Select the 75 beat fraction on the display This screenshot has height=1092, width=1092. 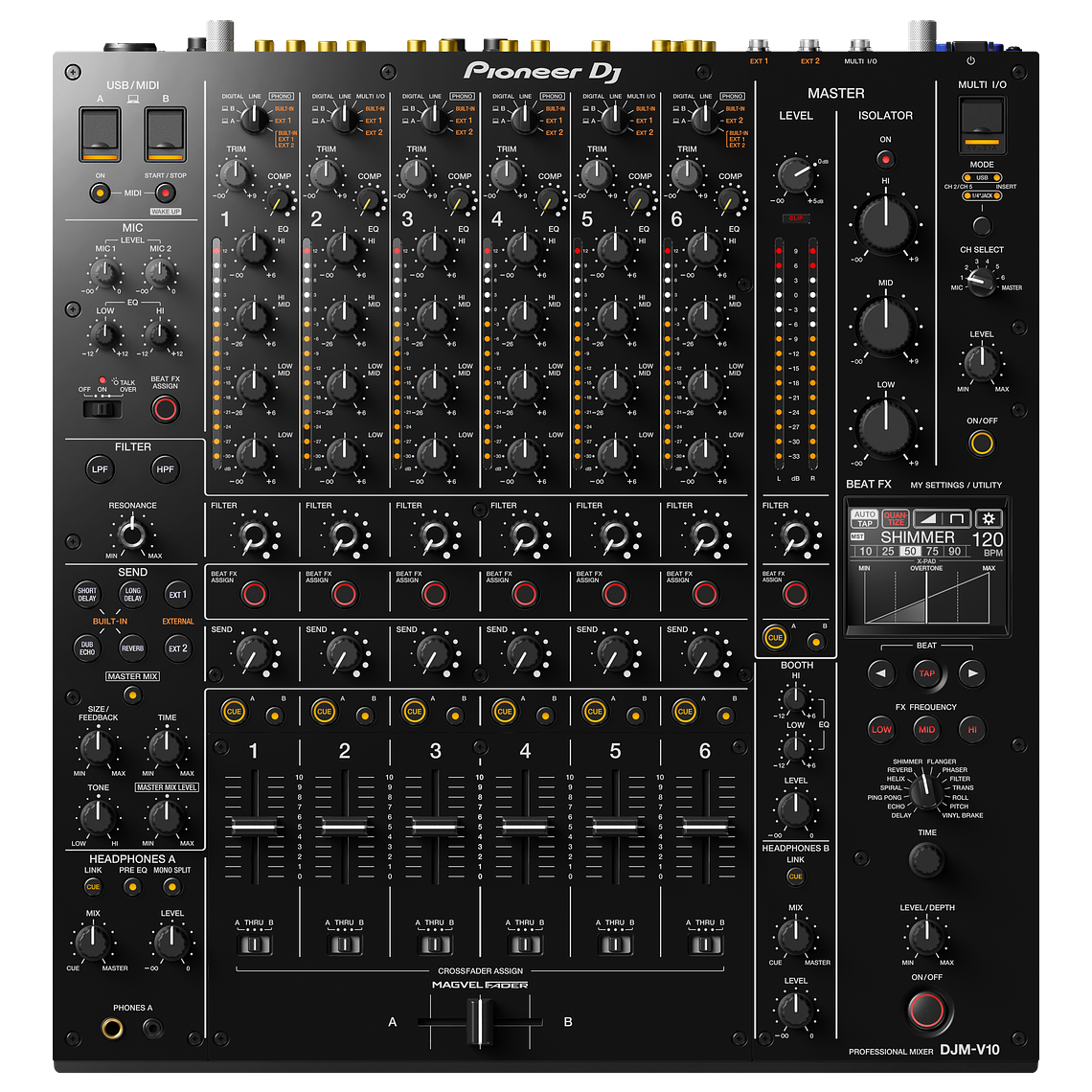pos(934,550)
